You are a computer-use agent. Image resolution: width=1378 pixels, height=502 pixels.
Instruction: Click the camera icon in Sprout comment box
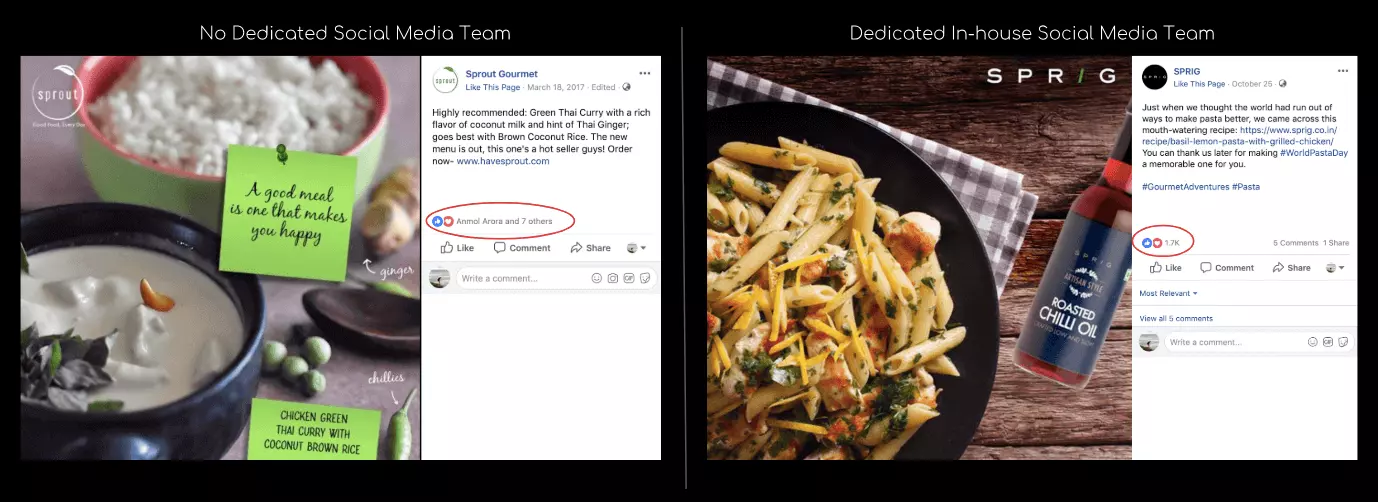tap(613, 278)
